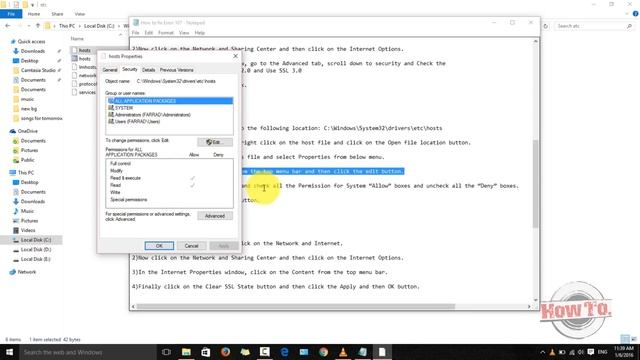Click This PC in the address breadcrumb
Viewport: 640px width, 360px height.
[67, 26]
